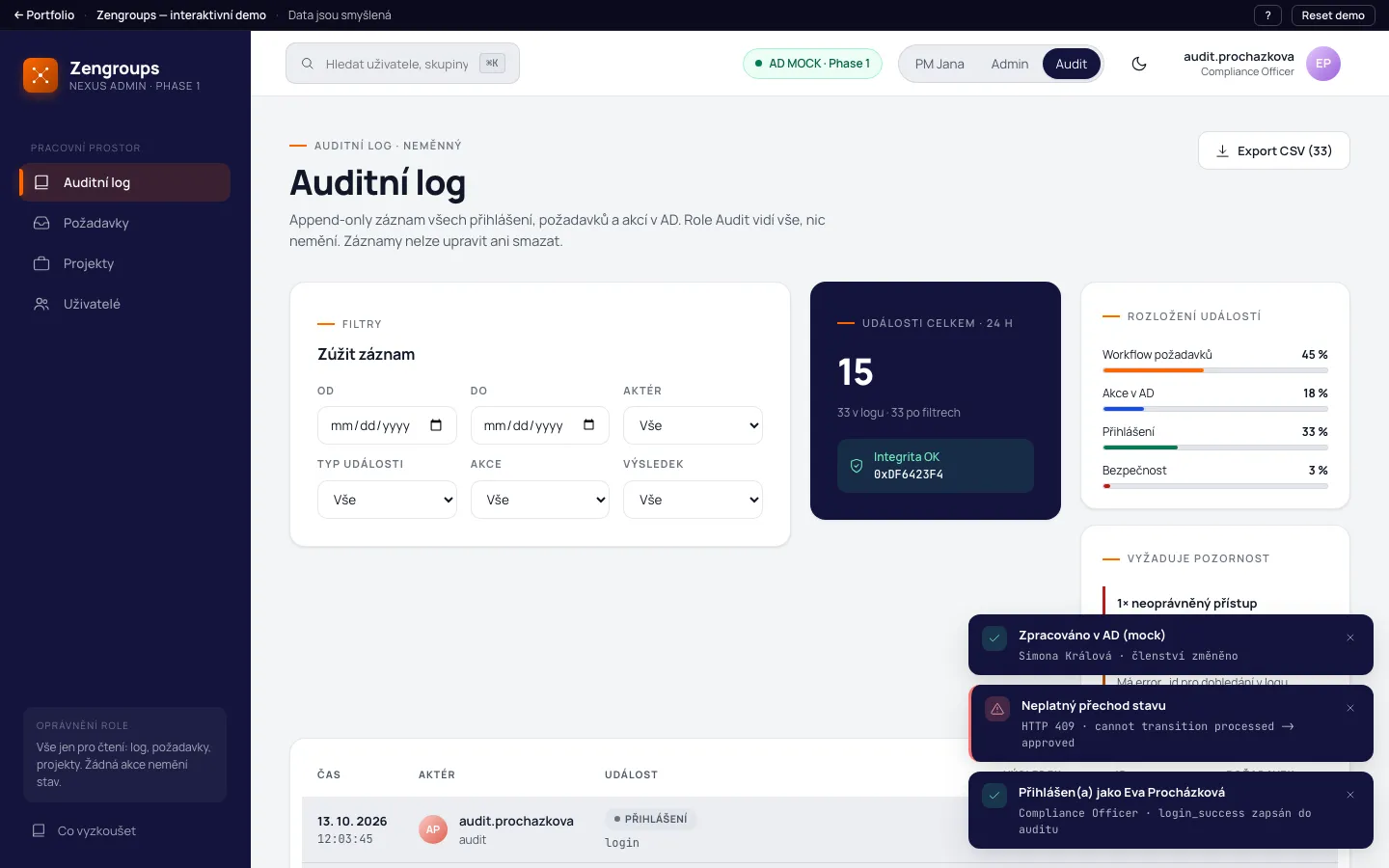Open calendar picker in the DO date field
1389x868 pixels.
[x=589, y=425]
